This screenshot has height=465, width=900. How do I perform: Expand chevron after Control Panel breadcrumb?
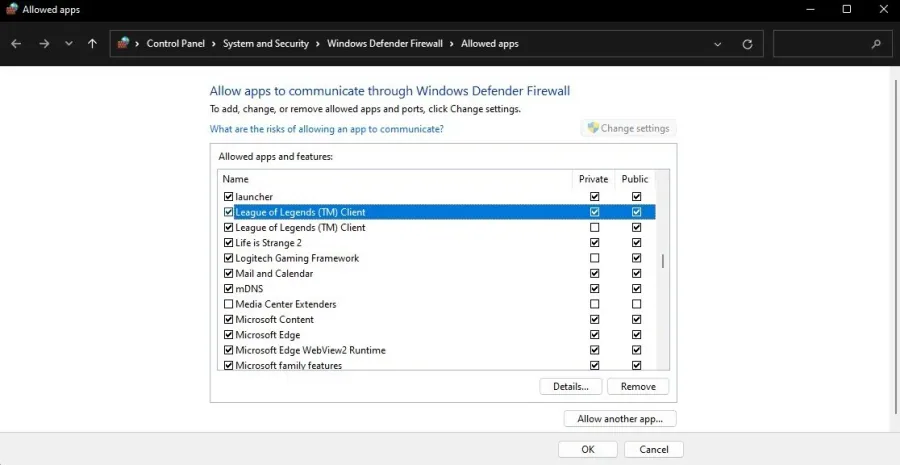point(214,44)
